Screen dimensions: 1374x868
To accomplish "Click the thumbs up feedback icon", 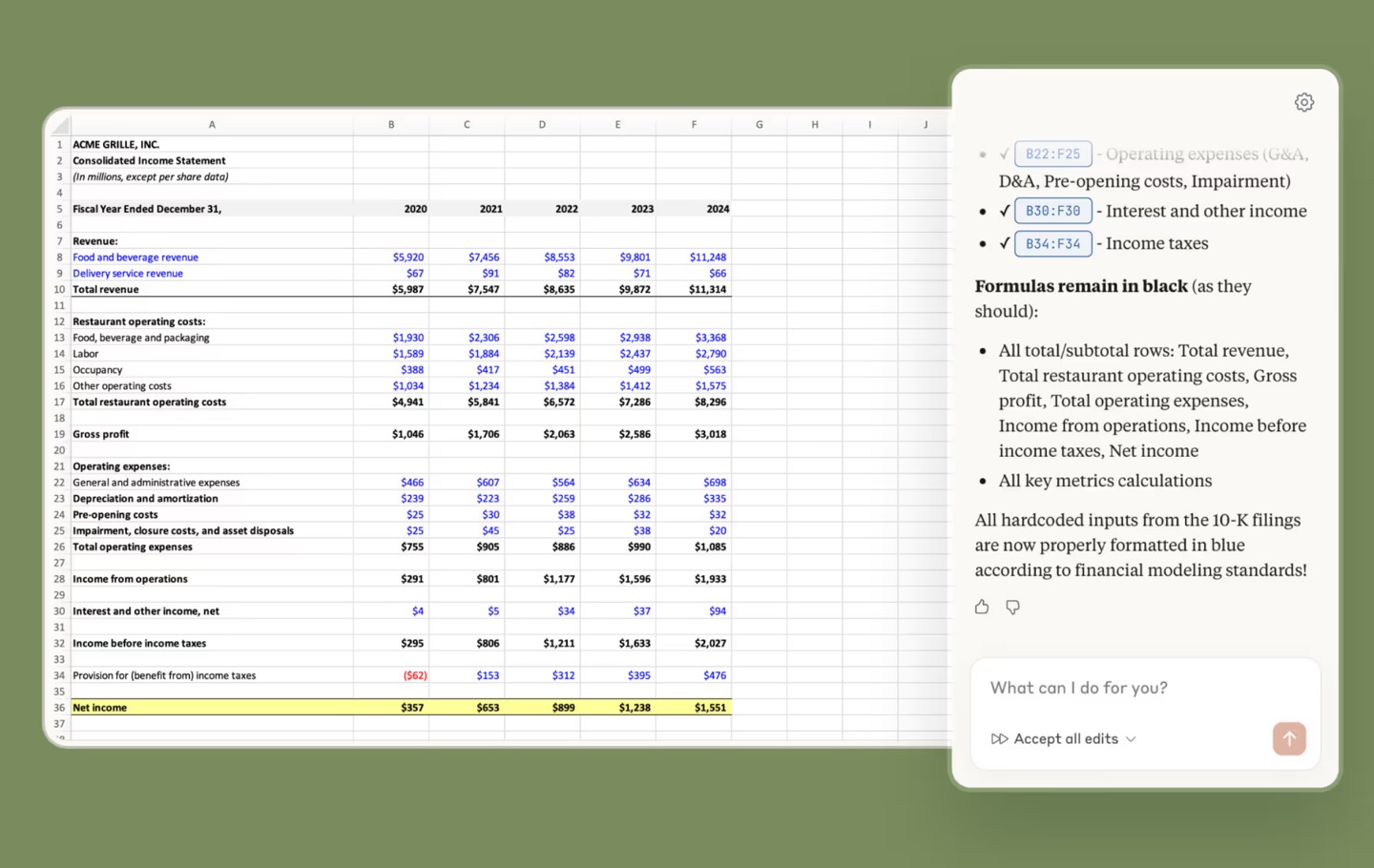I will [x=982, y=608].
